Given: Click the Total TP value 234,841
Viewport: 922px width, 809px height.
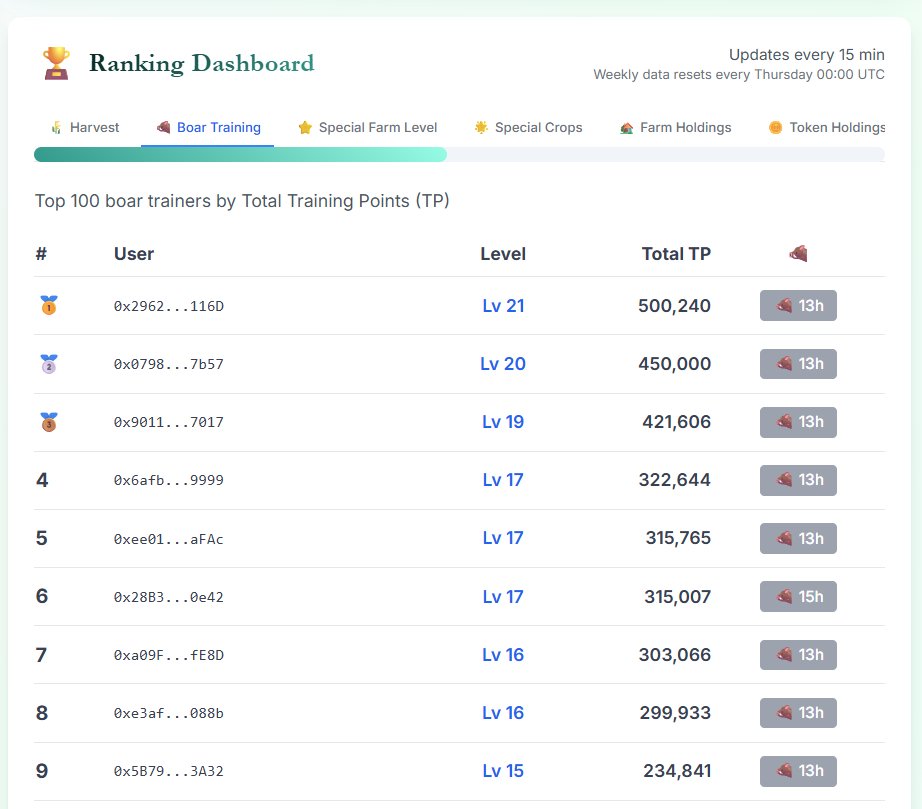Looking at the screenshot, I should (677, 771).
